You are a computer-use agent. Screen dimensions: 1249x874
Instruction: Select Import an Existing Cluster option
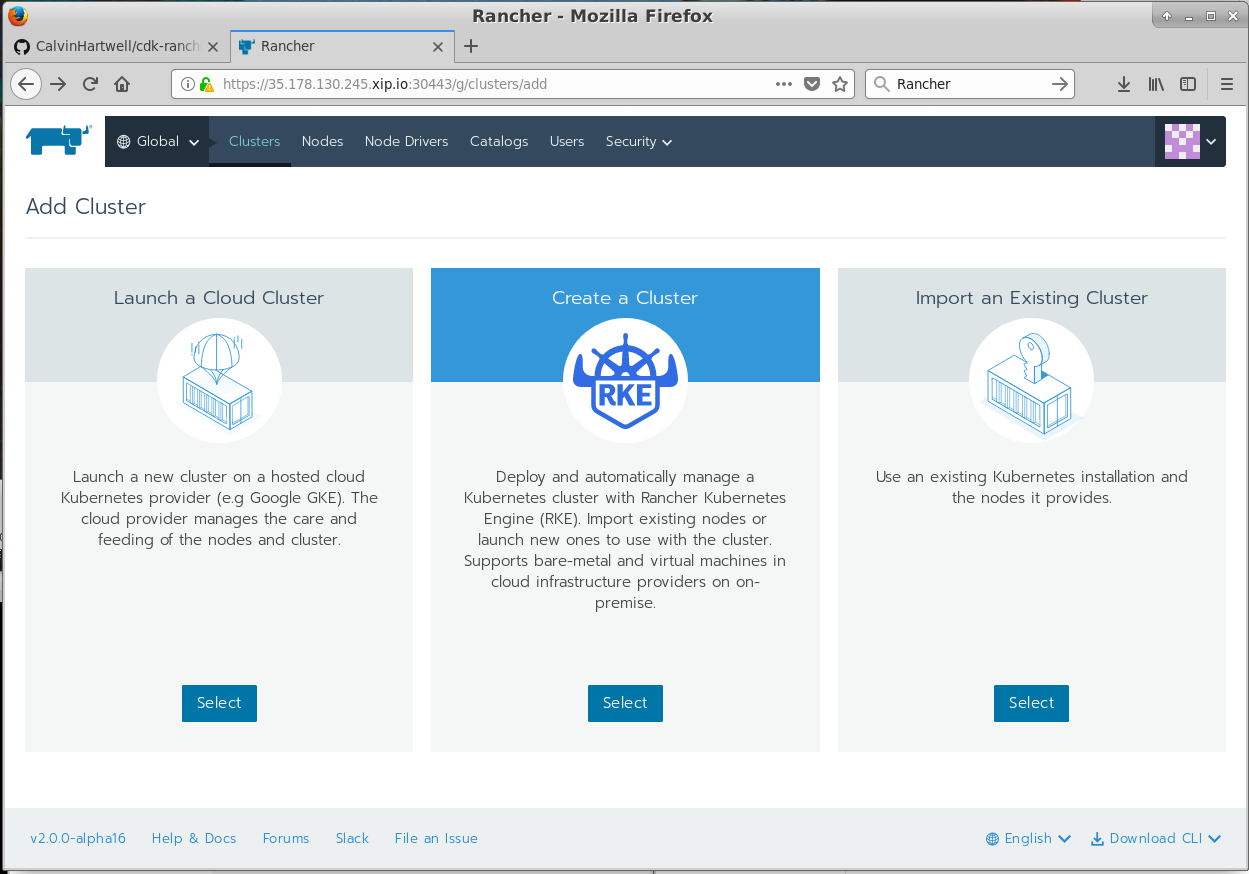pos(1031,703)
